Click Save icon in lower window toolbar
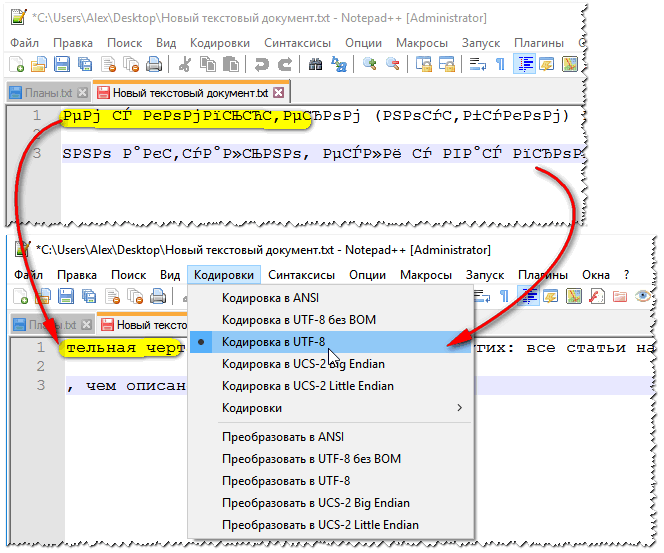 (66, 296)
